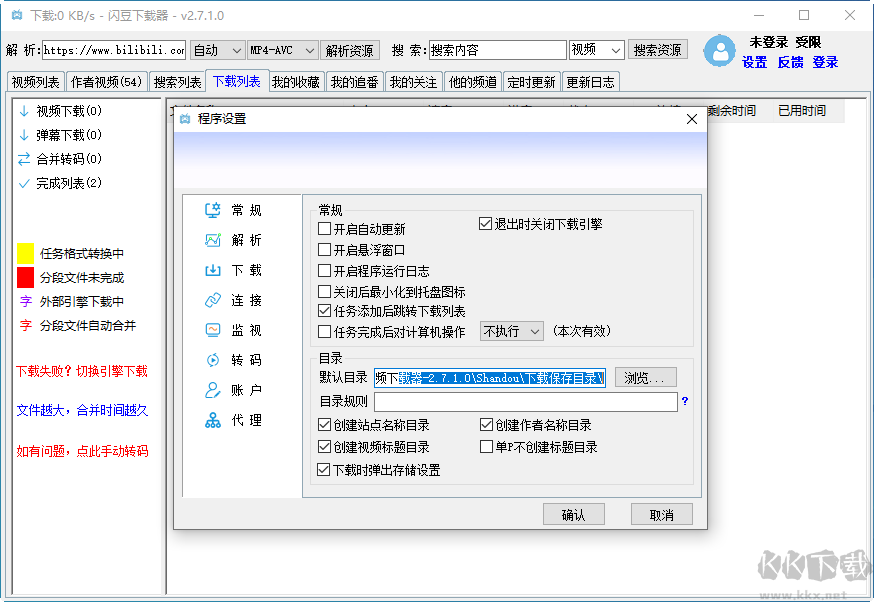874x602 pixels.
Task: Click 下载失败？切换引擎下载 link
Action: tap(81, 371)
